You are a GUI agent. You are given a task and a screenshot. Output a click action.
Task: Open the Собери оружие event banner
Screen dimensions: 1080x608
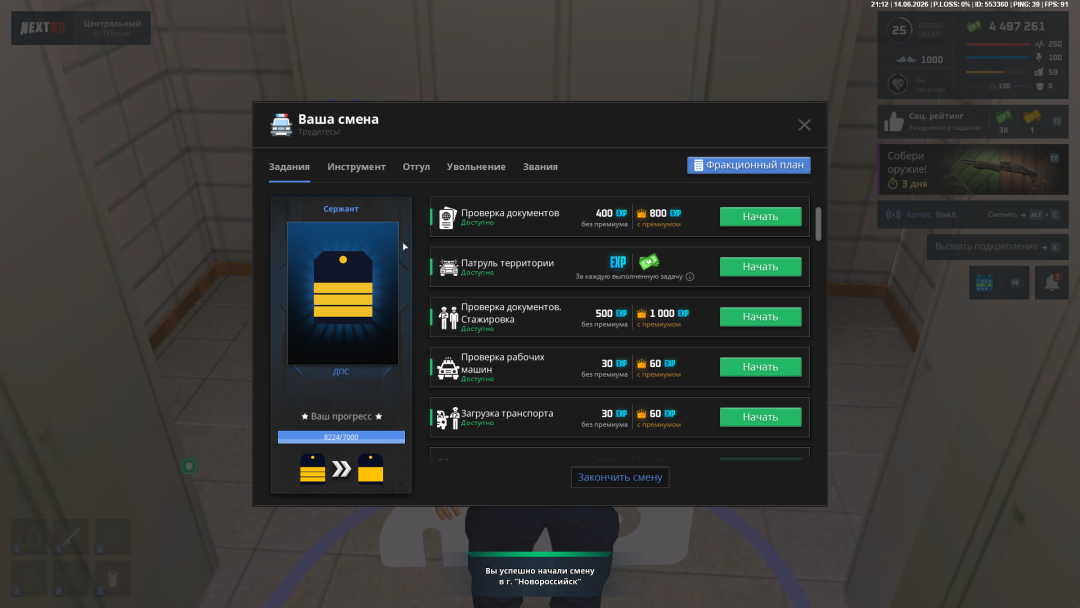(x=973, y=169)
